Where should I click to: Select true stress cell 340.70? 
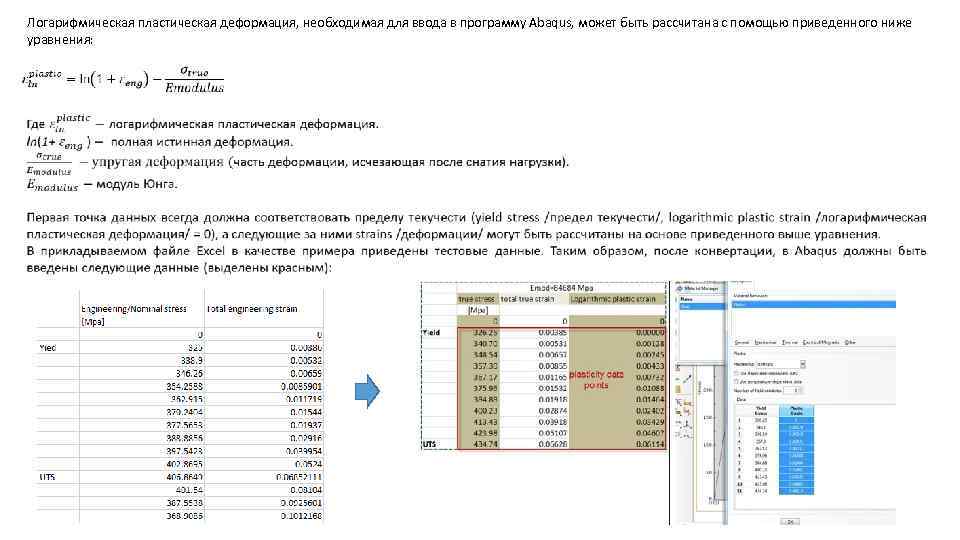click(478, 343)
